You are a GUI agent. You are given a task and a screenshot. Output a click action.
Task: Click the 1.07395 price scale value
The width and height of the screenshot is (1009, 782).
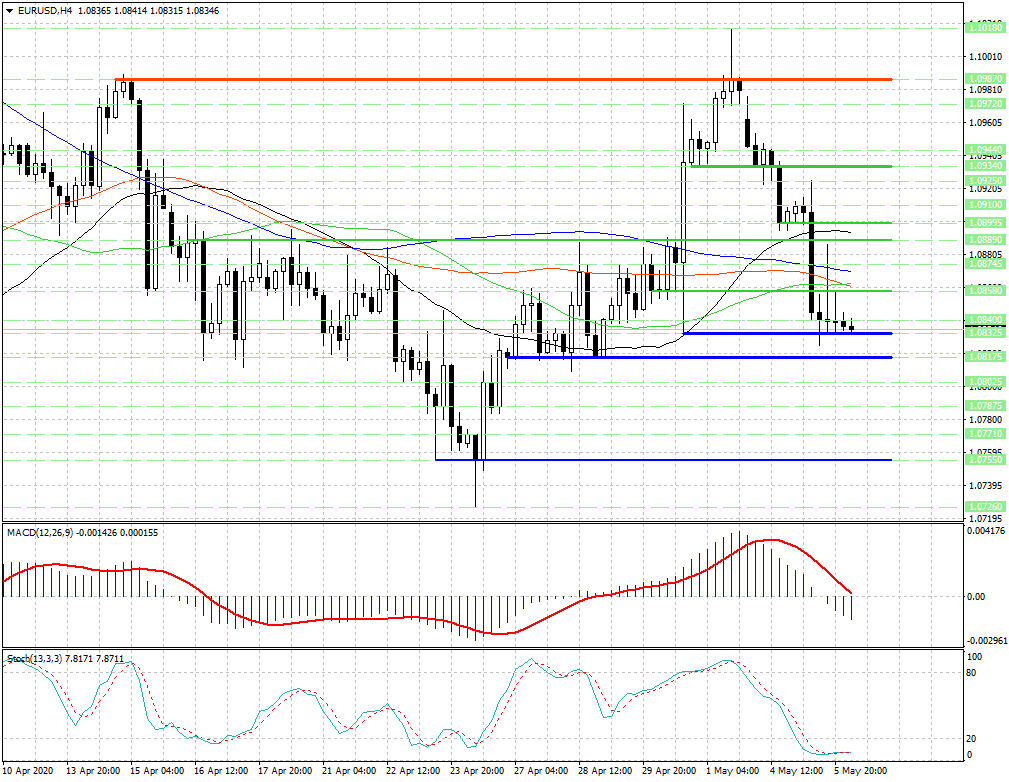pyautogui.click(x=986, y=485)
